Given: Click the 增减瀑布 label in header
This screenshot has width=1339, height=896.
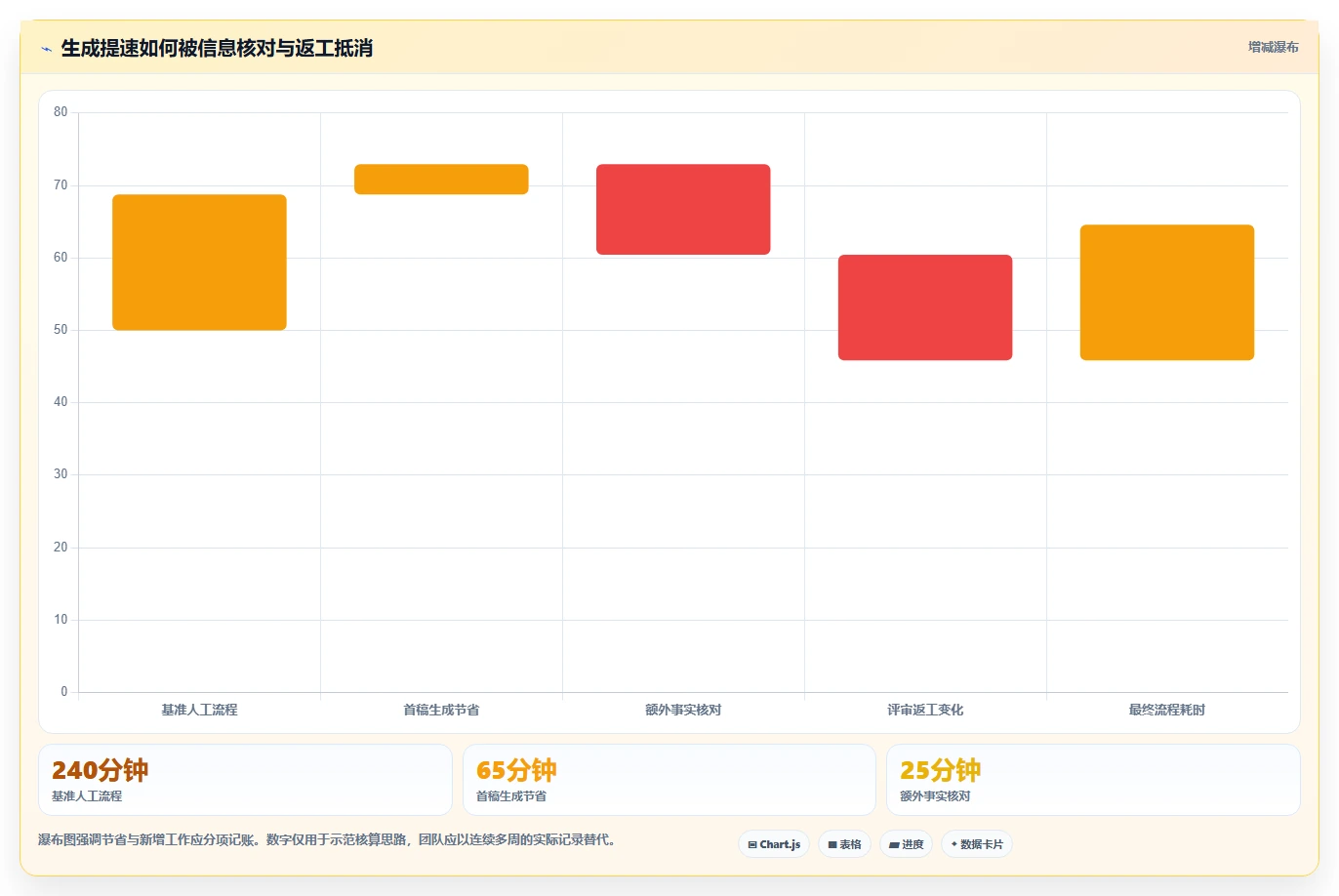Looking at the screenshot, I should tap(1273, 47).
